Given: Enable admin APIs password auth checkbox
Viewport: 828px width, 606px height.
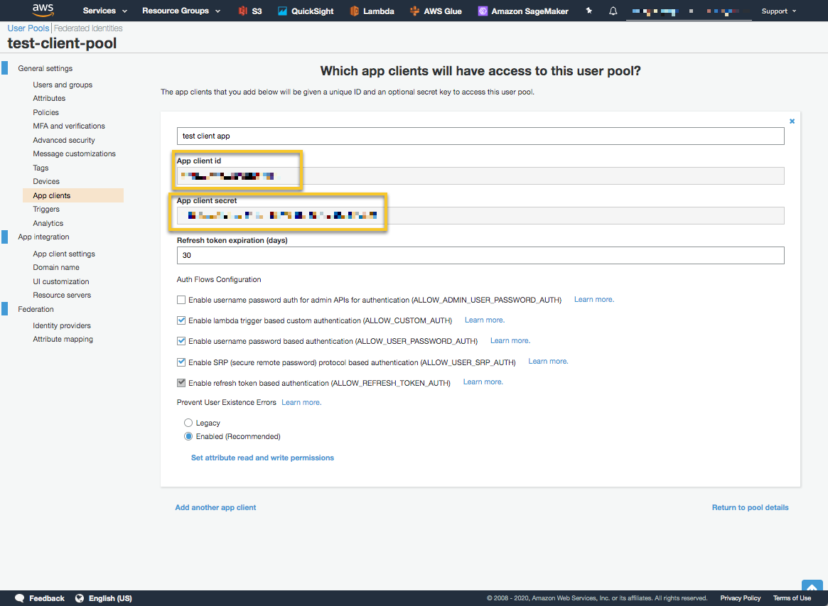Looking at the screenshot, I should 181,300.
